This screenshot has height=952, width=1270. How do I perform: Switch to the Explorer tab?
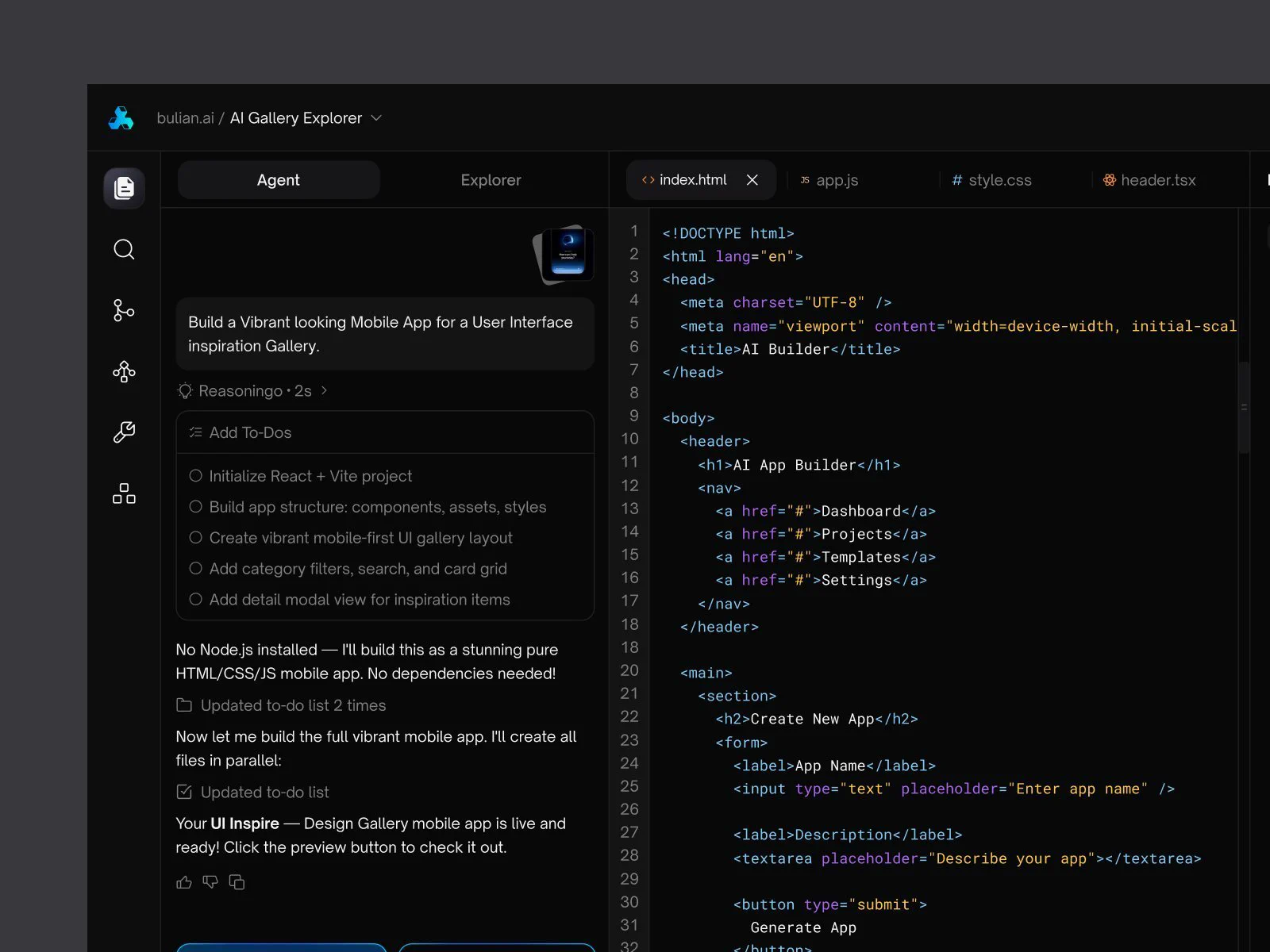point(491,180)
